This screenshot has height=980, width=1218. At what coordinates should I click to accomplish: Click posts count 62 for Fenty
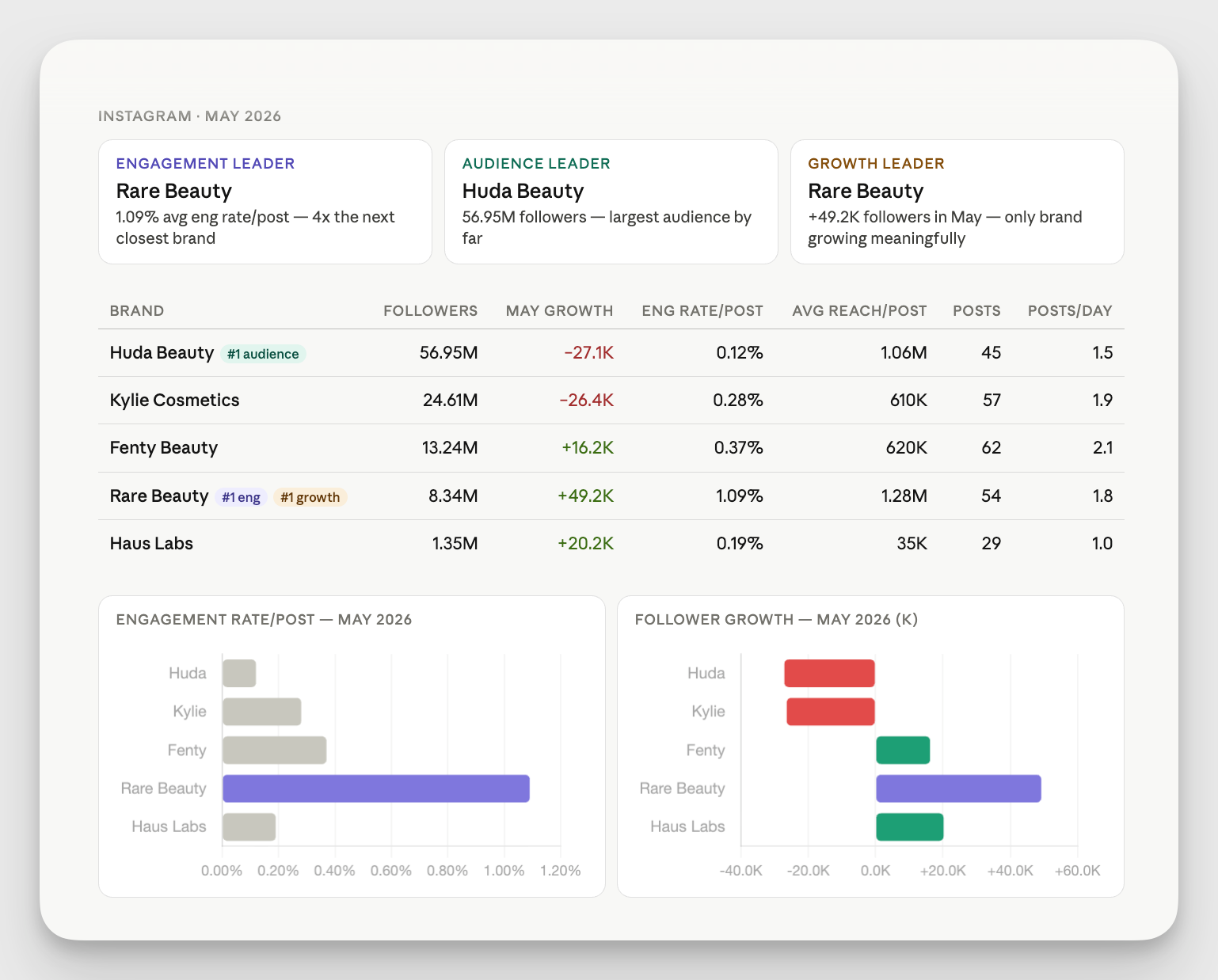coord(992,448)
